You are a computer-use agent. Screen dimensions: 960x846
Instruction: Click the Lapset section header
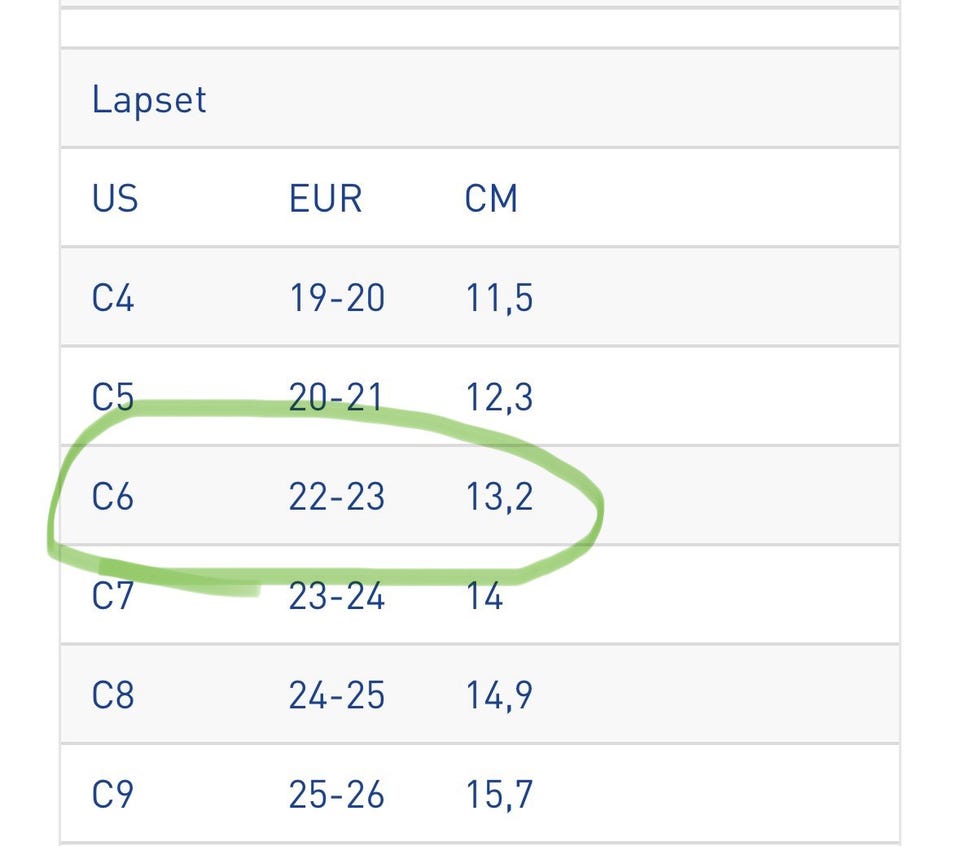[x=149, y=99]
